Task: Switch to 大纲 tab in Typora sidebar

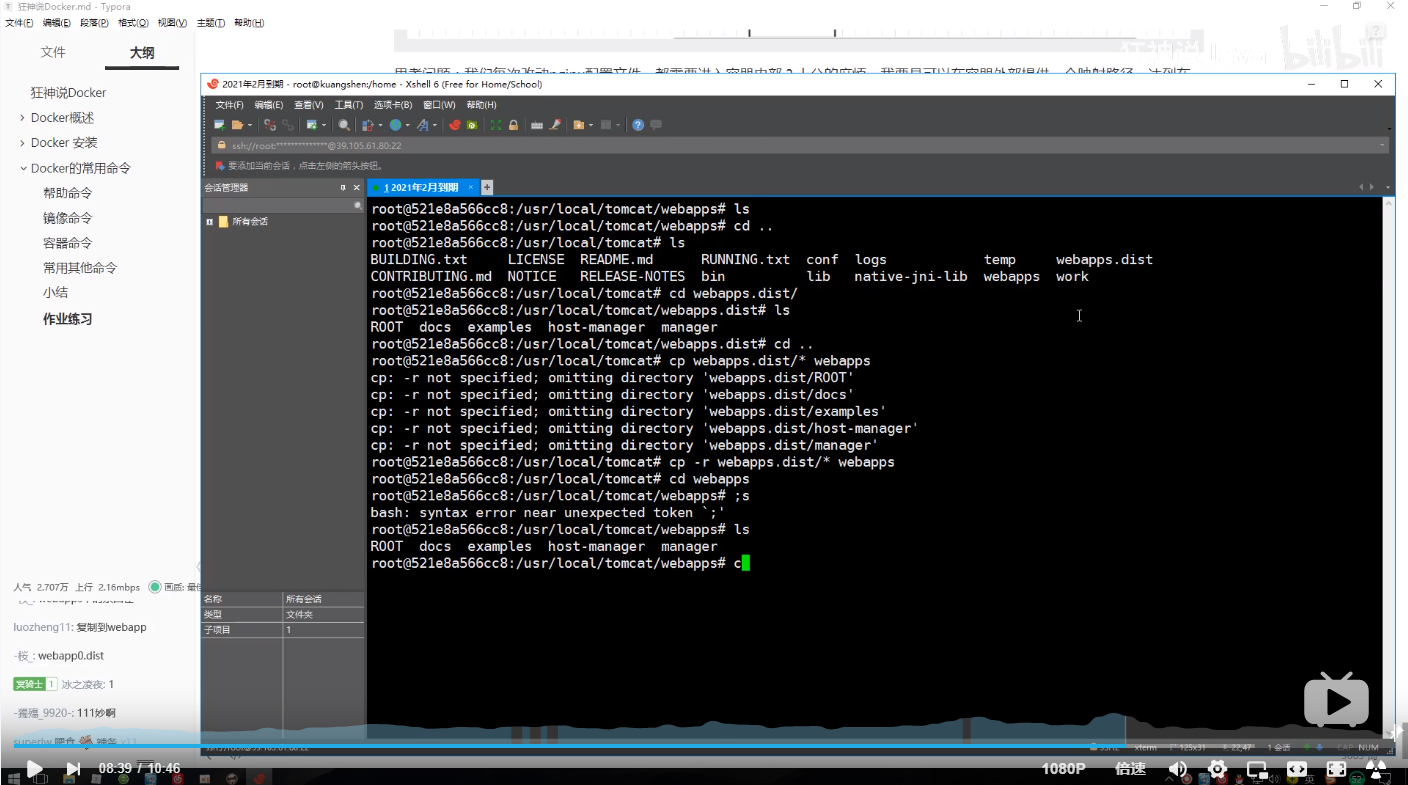Action: point(142,52)
